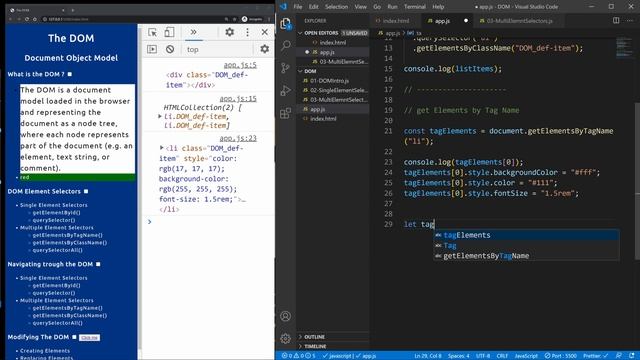
Task: Open the DevTools settings gear
Action: [x=229, y=32]
